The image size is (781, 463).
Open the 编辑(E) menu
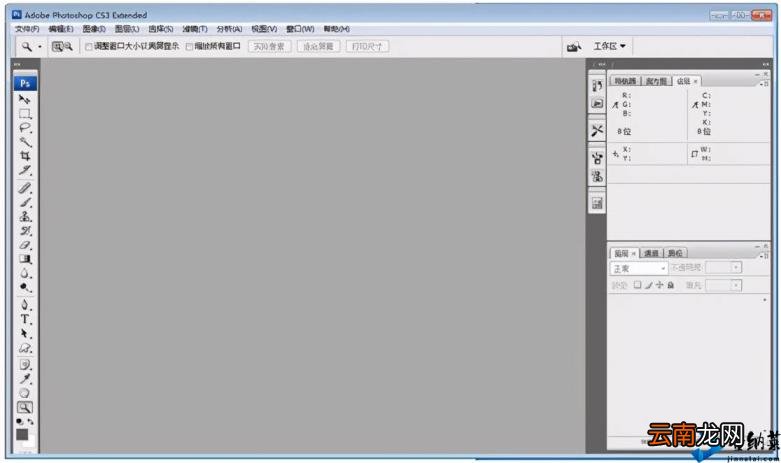[x=61, y=29]
